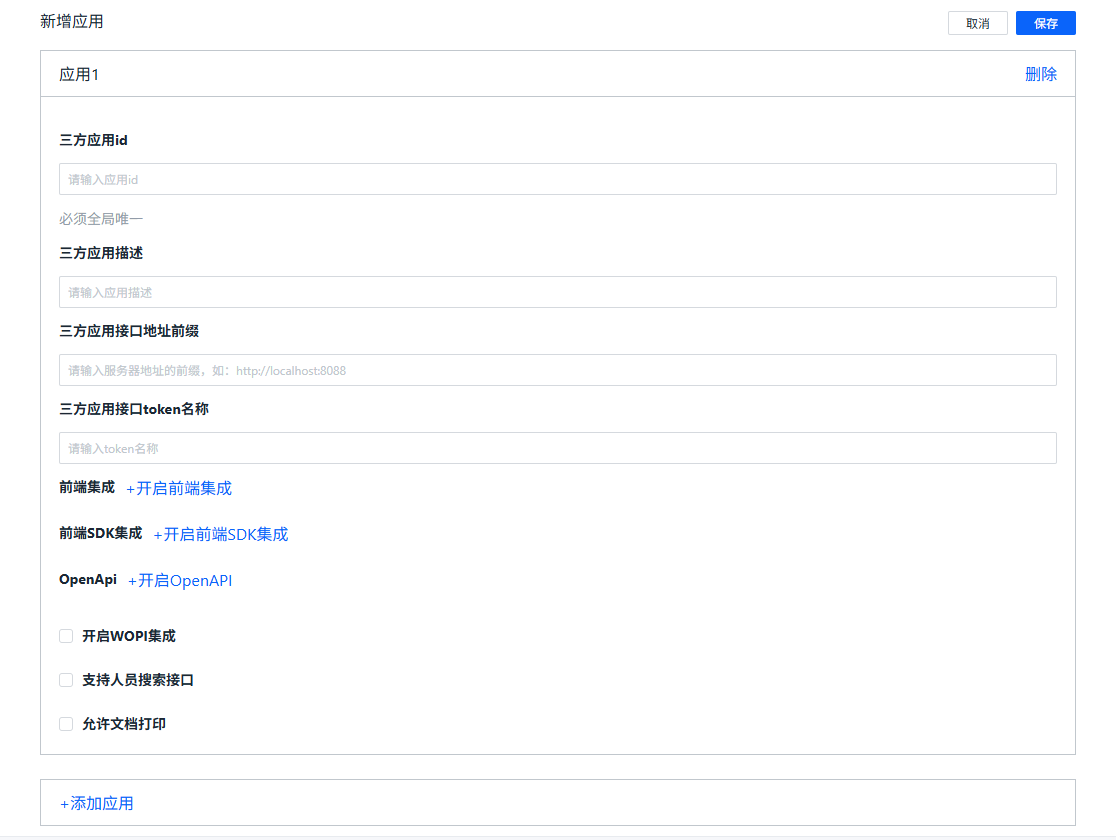Click the 删除 link to delete 应用1

1043,74
